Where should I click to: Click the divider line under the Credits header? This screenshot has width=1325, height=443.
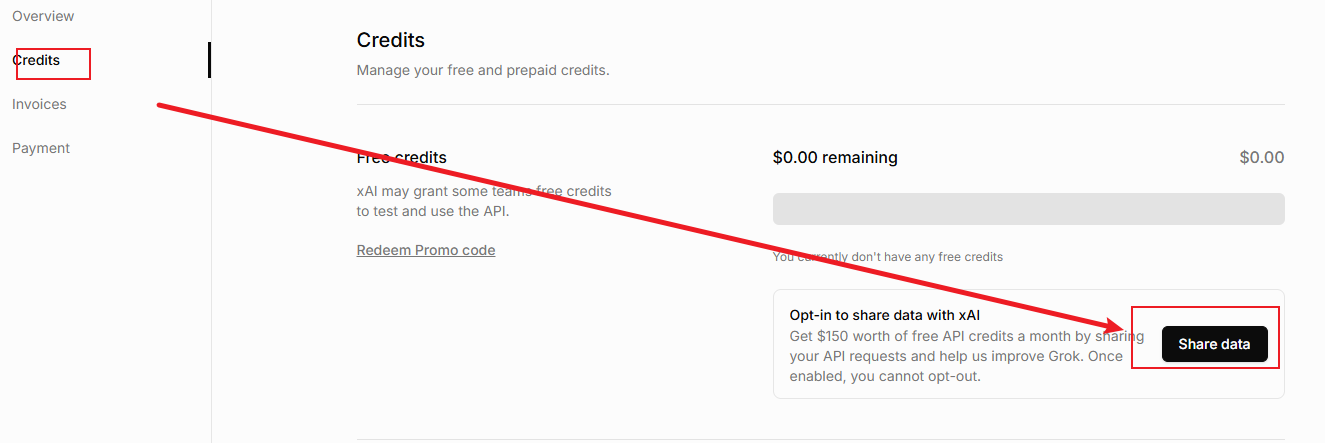(820, 104)
